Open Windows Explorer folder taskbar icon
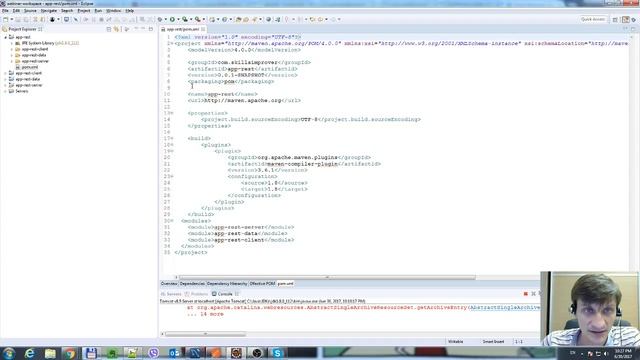Screen dimensions: 640x360 pyautogui.click(x=50, y=353)
